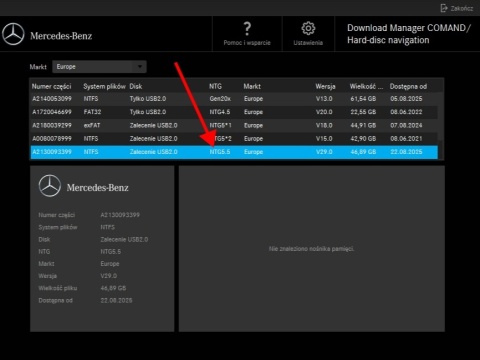Click Tylko USB2.0 in Gen20x row
480x360 pixels.
pos(148,99)
